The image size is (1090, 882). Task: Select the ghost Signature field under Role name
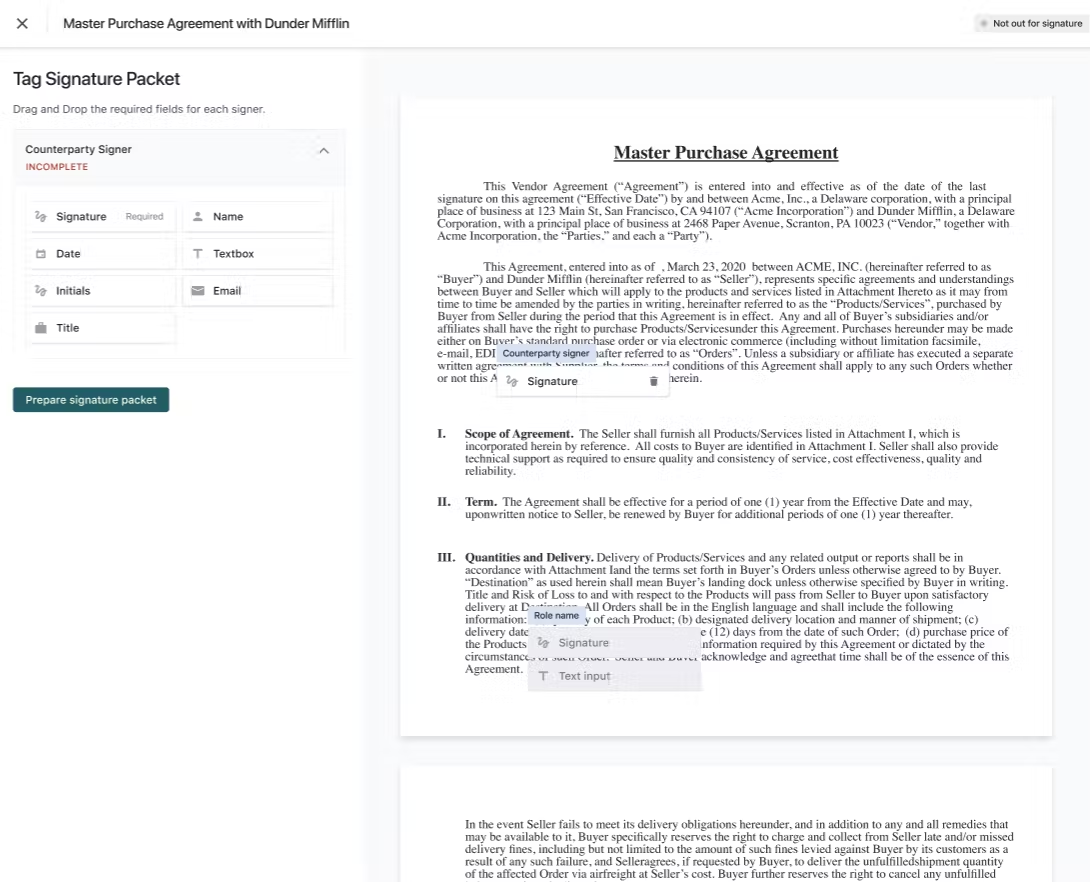pos(615,643)
